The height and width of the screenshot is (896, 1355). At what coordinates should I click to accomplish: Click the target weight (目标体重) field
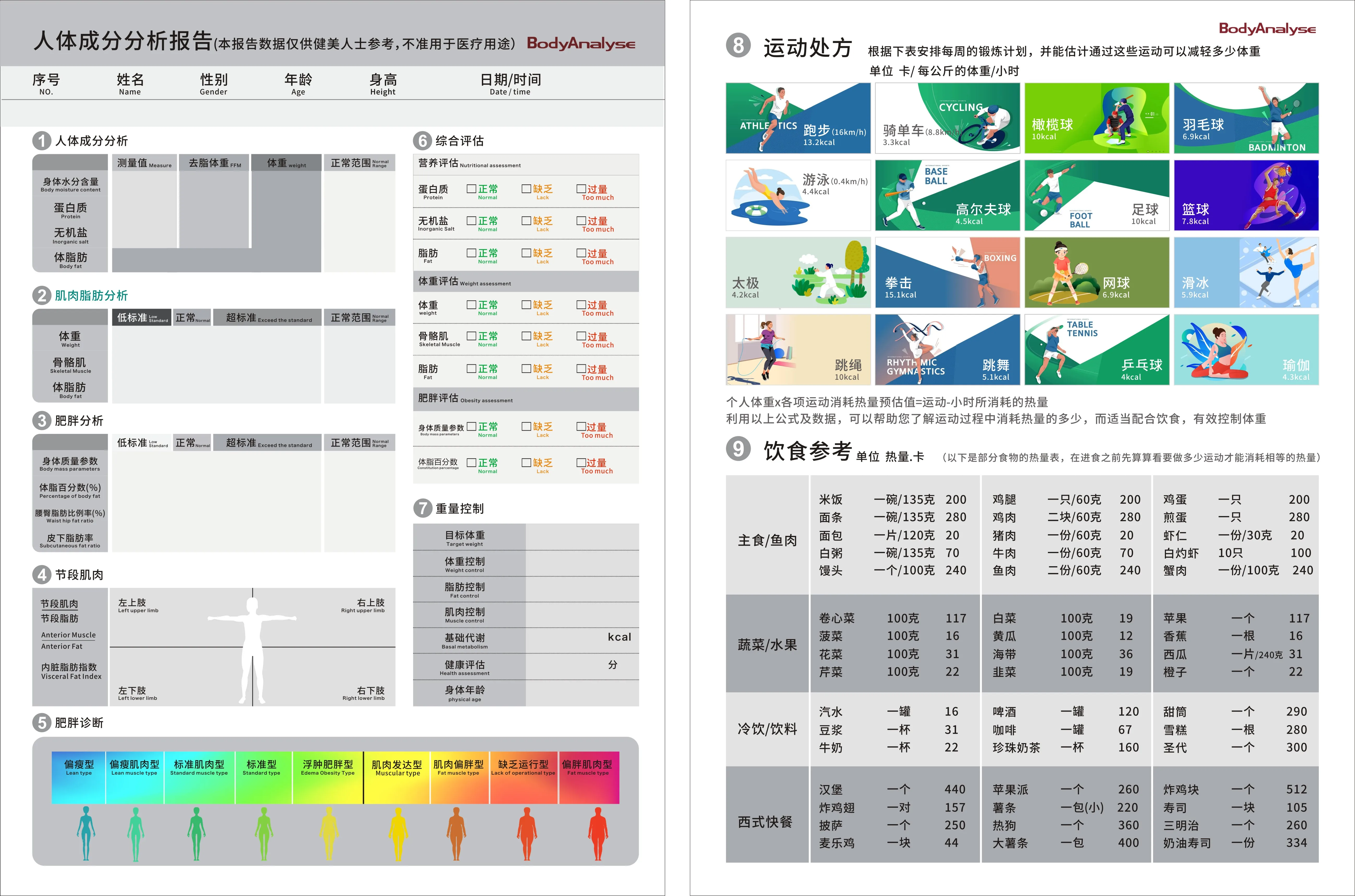pyautogui.click(x=582, y=537)
